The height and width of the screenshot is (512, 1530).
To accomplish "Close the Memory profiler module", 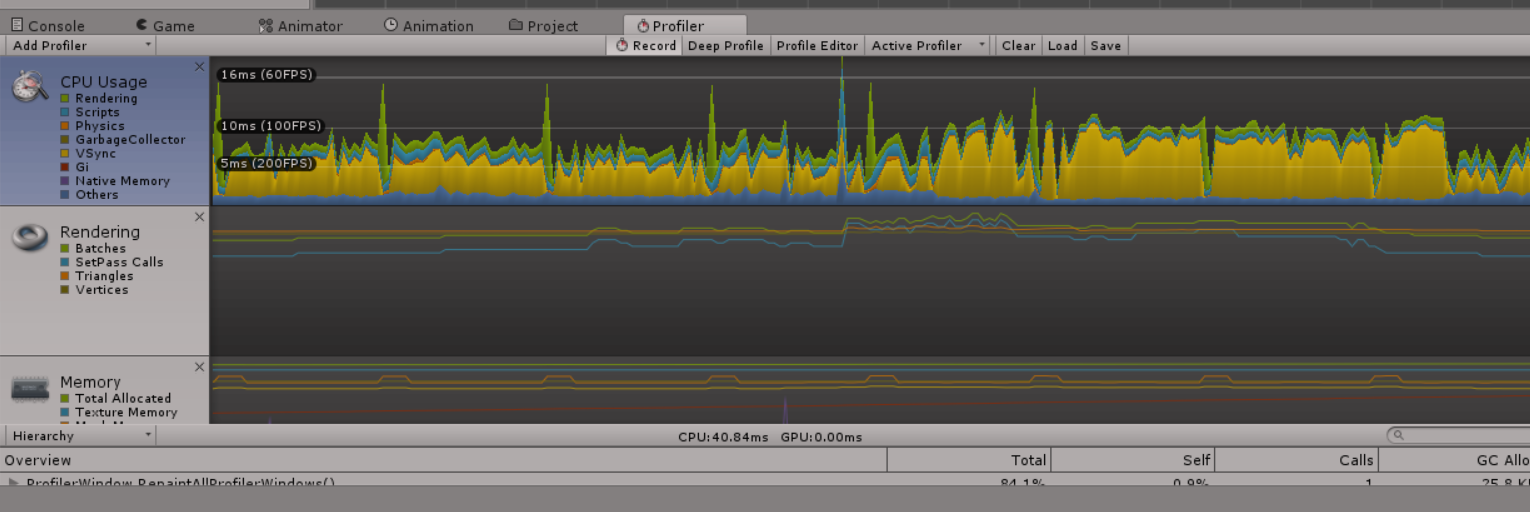I will pyautogui.click(x=199, y=367).
